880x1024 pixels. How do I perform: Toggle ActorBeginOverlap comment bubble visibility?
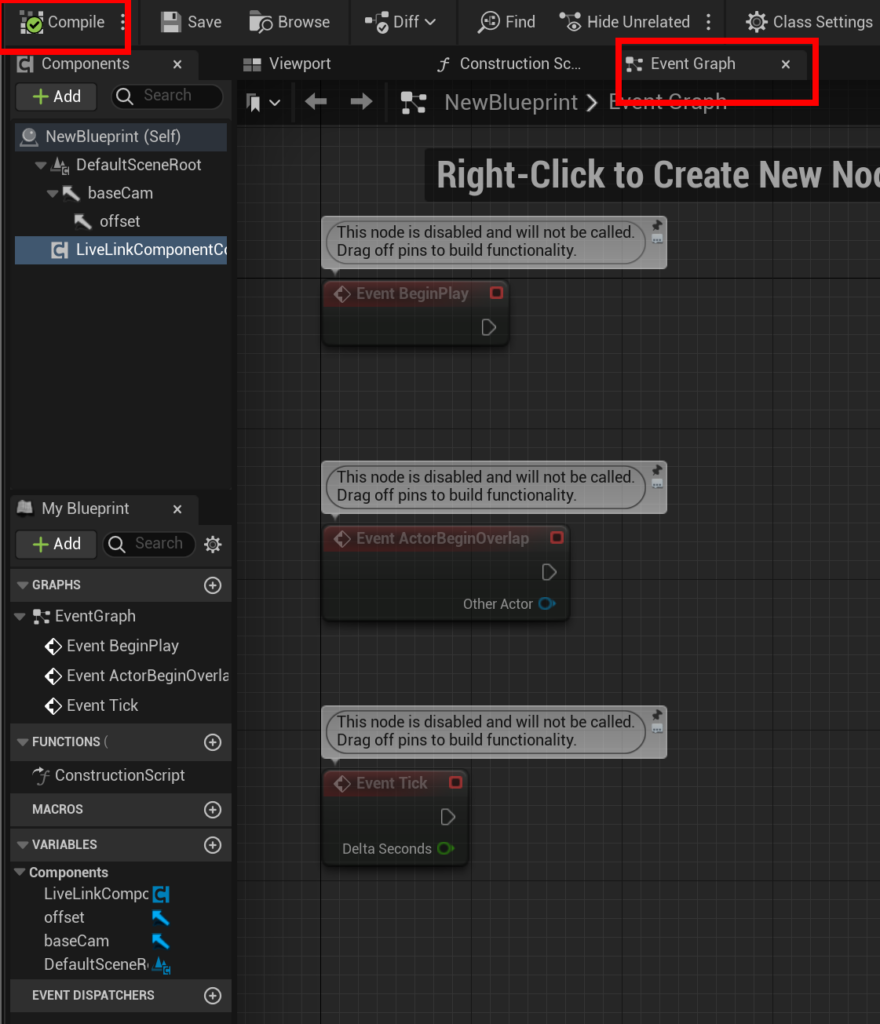(657, 485)
